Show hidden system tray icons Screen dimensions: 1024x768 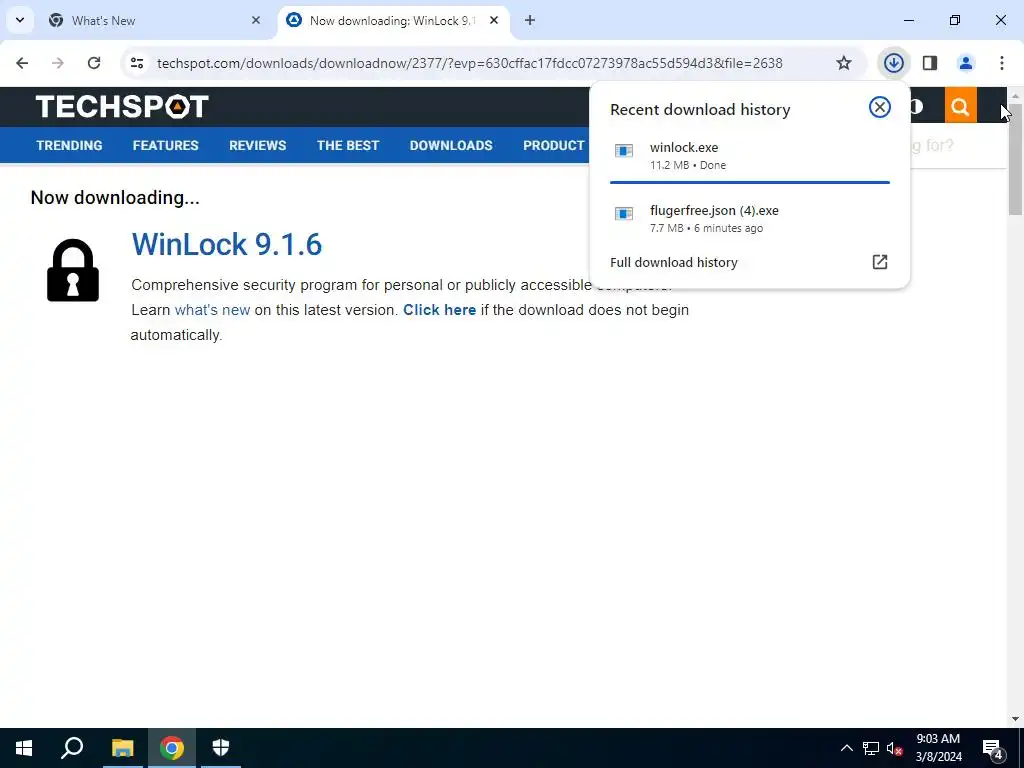(x=846, y=748)
